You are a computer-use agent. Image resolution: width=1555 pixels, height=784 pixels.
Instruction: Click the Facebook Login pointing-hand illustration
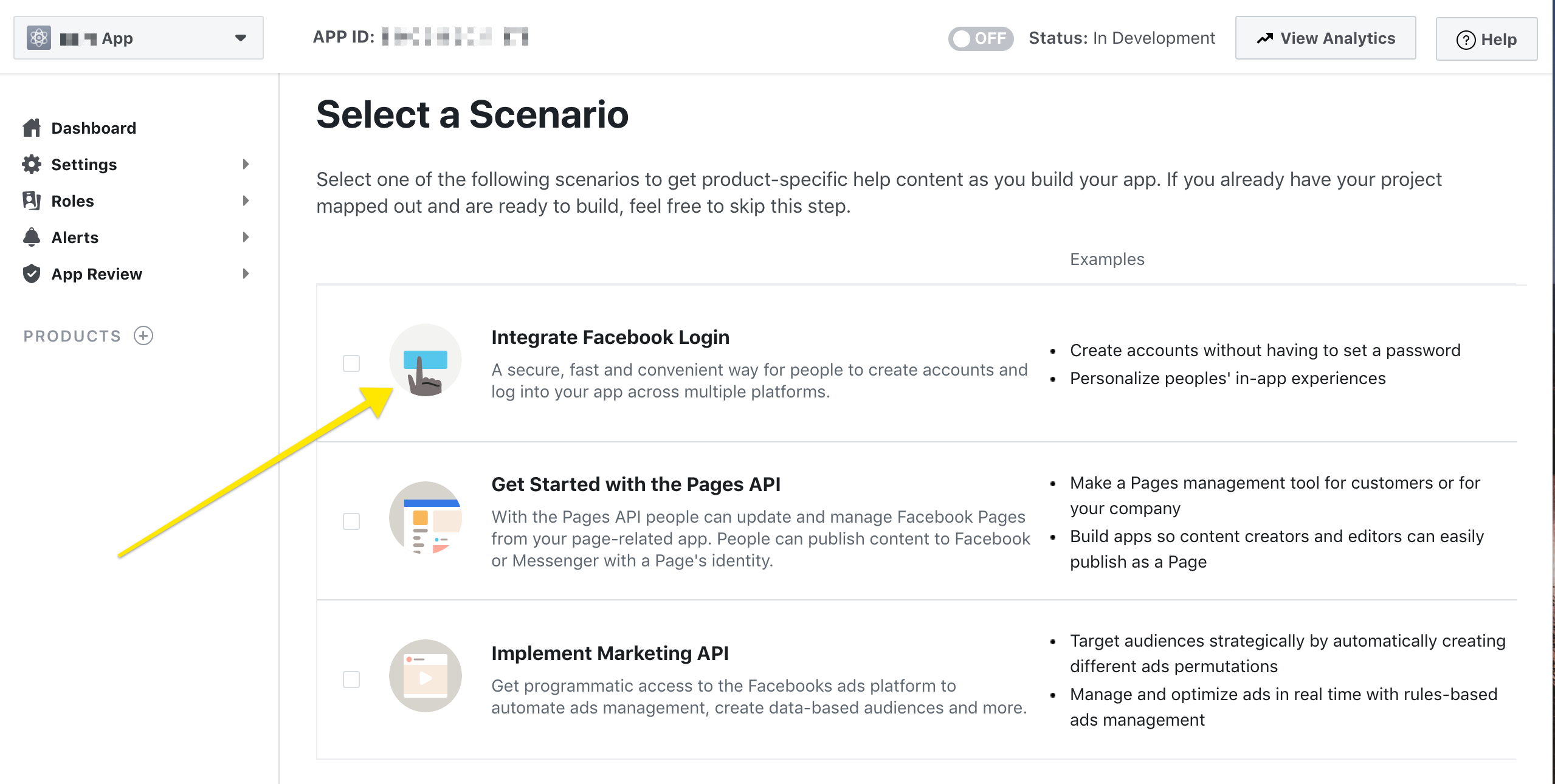click(x=426, y=360)
